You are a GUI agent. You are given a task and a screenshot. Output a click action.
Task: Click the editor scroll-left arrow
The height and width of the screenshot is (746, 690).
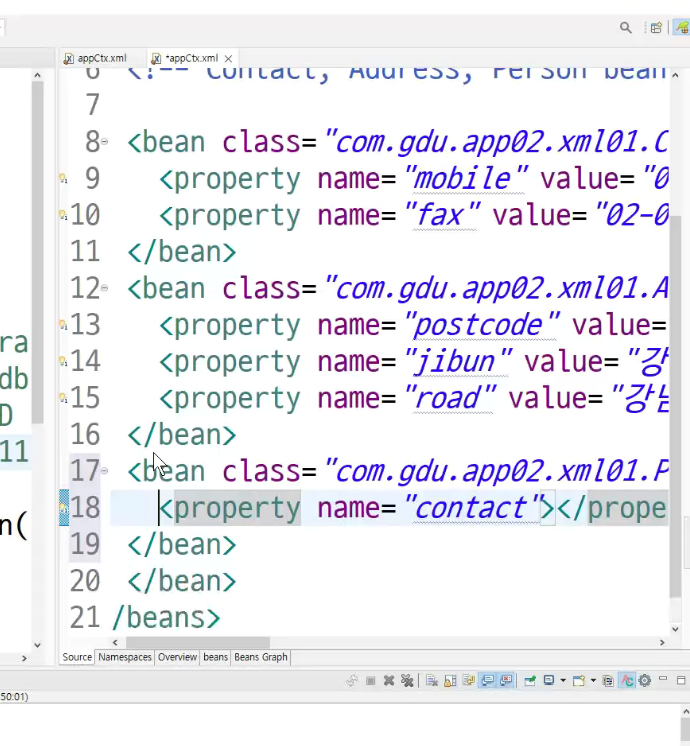click(x=115, y=642)
